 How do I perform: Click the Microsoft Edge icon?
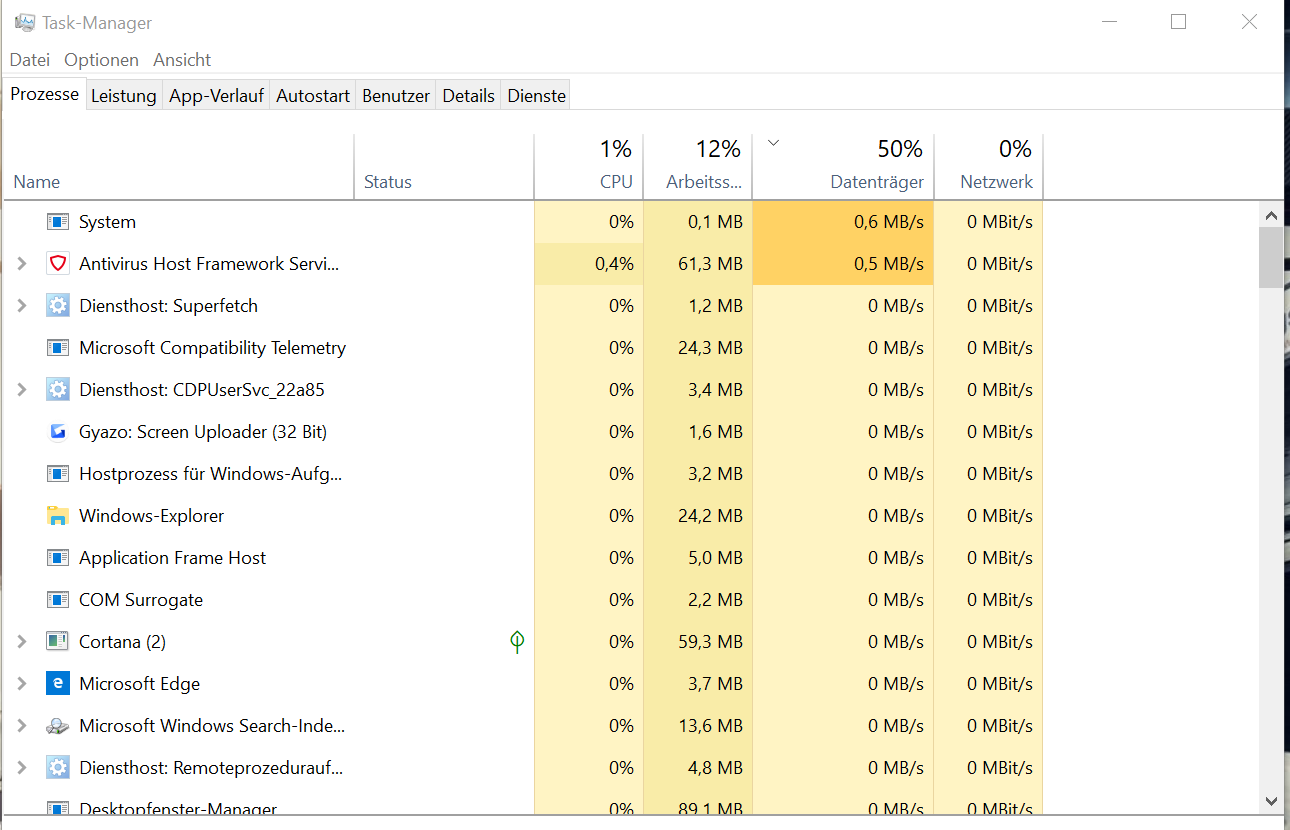pos(58,684)
